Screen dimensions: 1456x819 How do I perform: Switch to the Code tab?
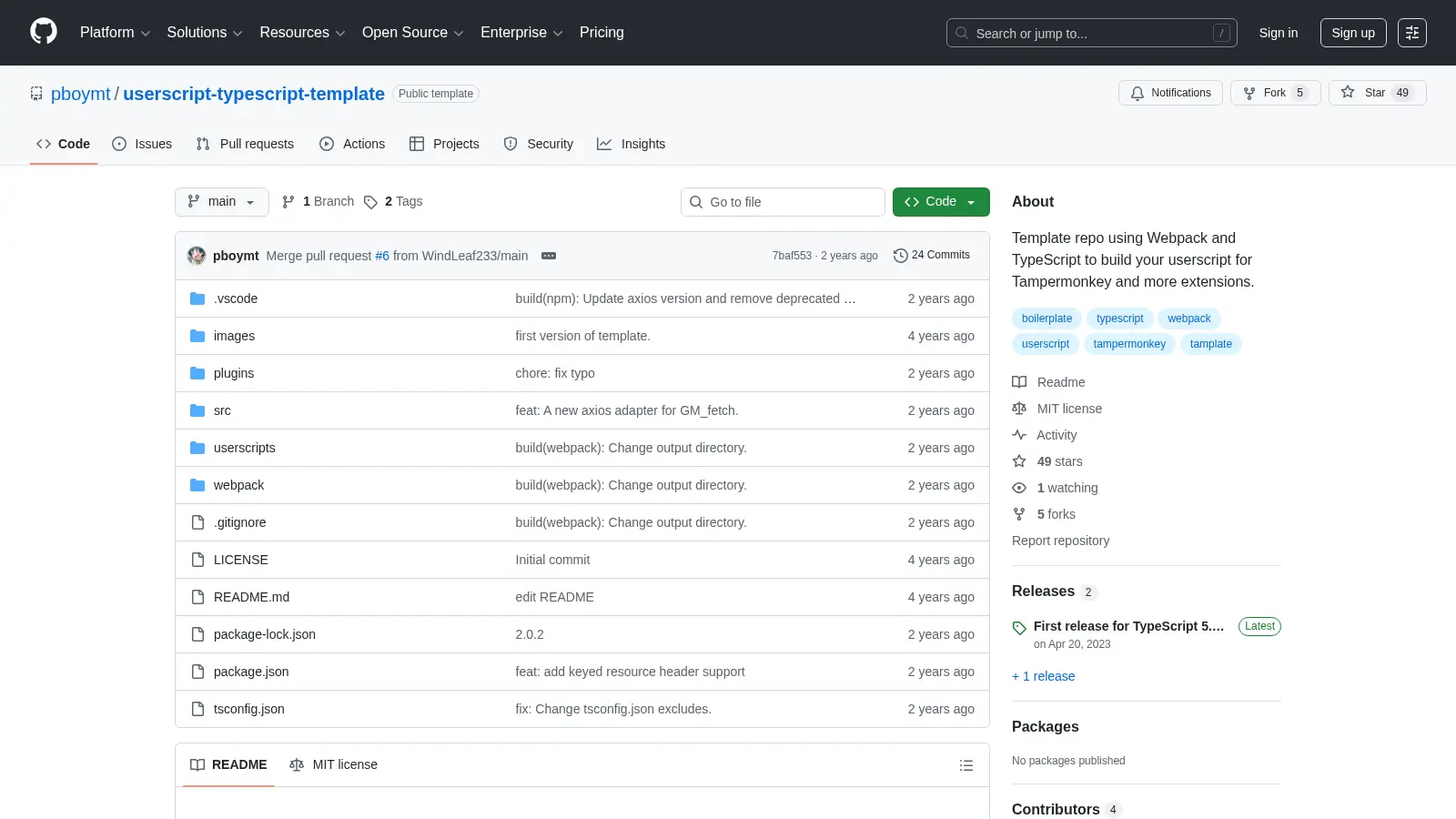pos(63,144)
